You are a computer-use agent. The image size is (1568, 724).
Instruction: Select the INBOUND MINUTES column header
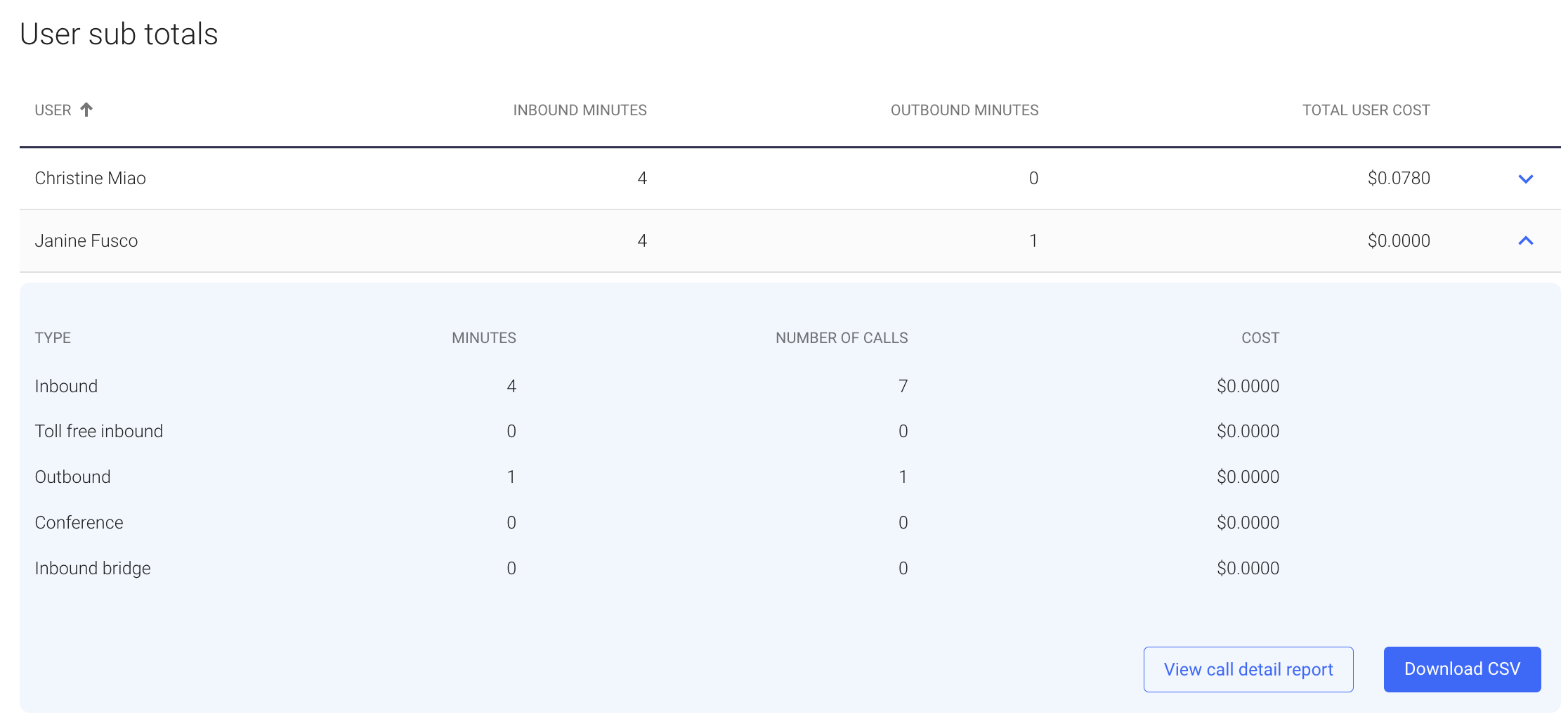point(579,110)
